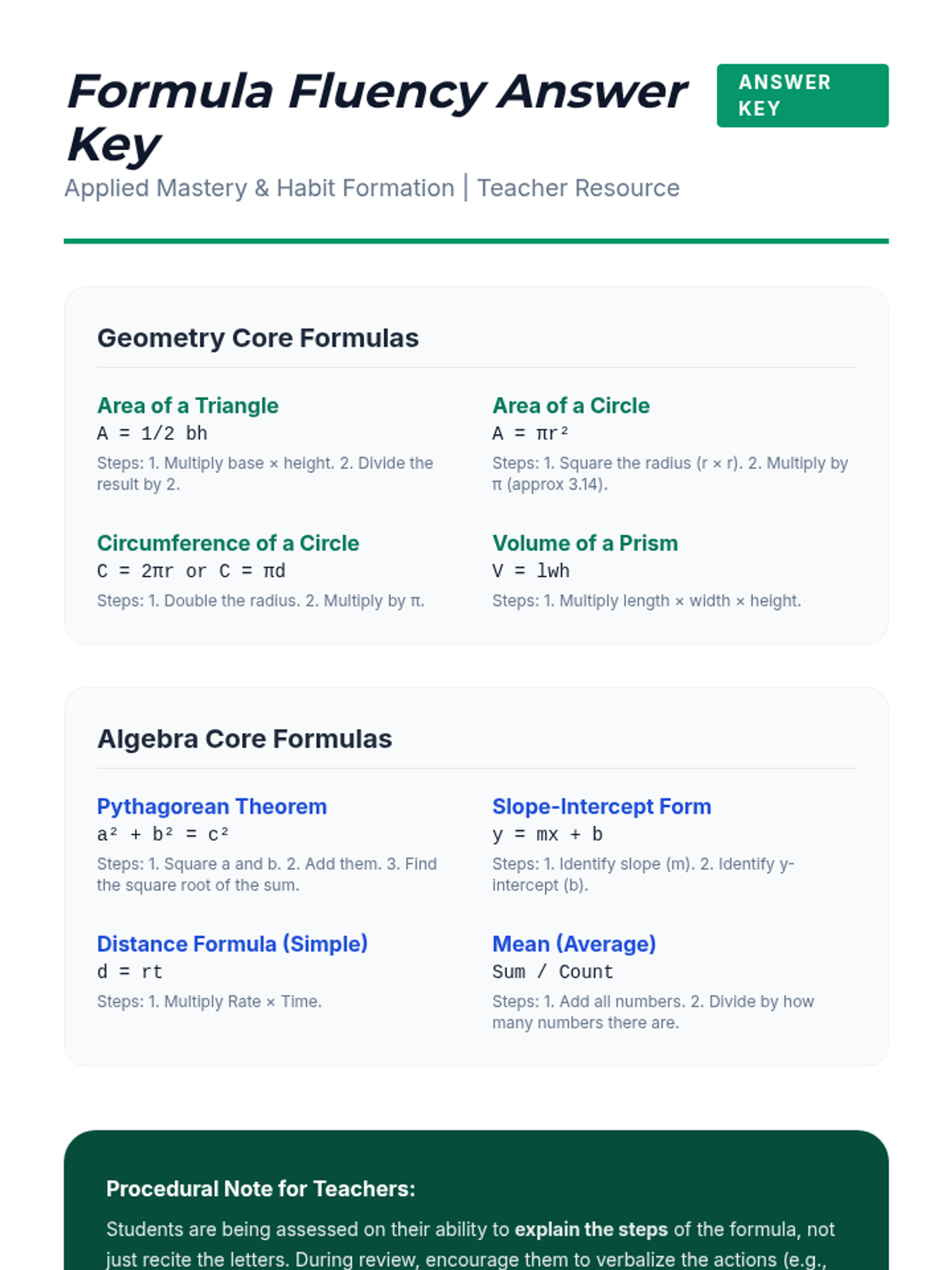Viewport: 952px width, 1270px height.
Task: Click the Slope-Intercept Form heading
Action: click(601, 806)
